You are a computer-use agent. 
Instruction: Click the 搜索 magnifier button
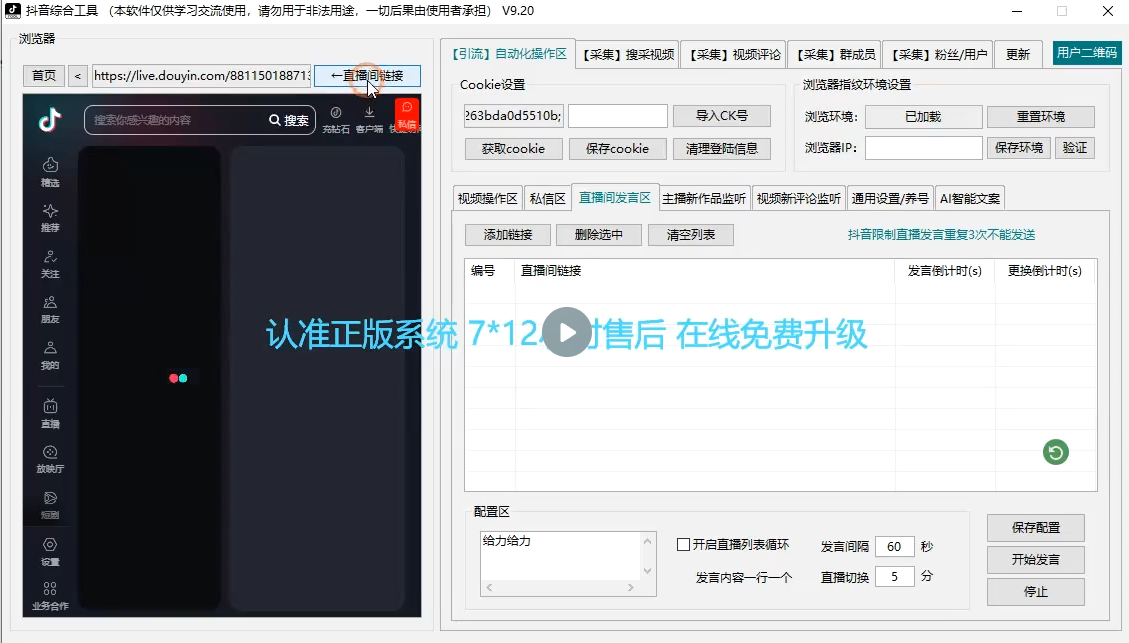[289, 120]
